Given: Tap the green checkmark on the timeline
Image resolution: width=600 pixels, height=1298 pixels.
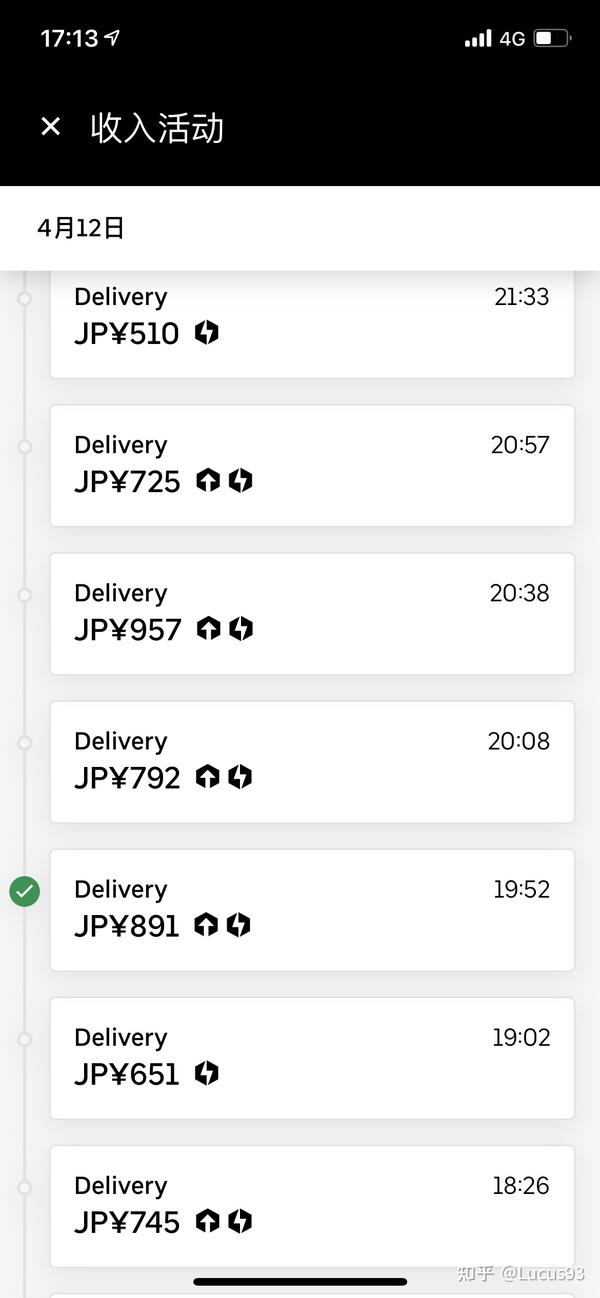Looking at the screenshot, I should pyautogui.click(x=24, y=890).
